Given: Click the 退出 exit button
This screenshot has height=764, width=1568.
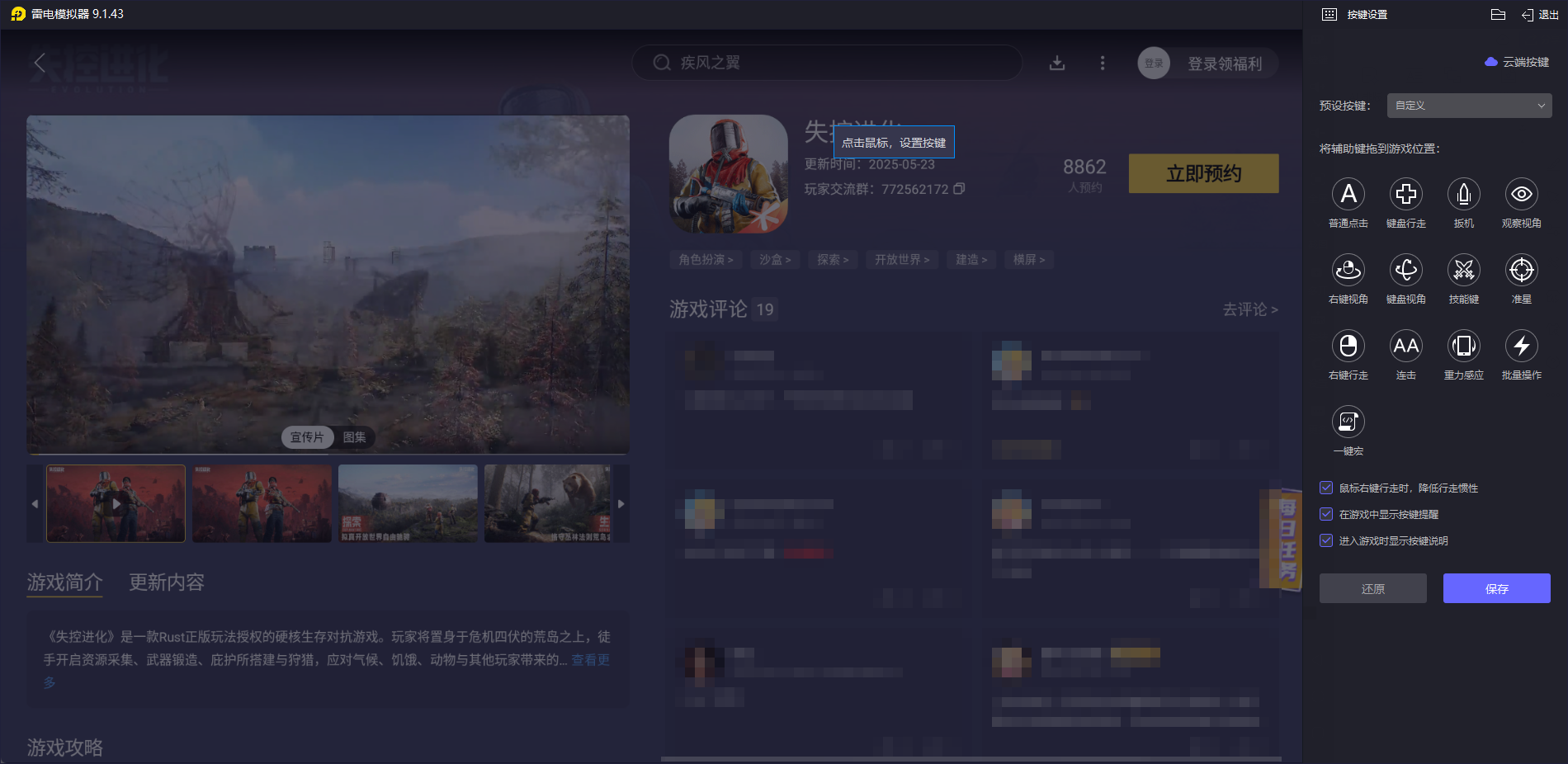Looking at the screenshot, I should 1540,14.
